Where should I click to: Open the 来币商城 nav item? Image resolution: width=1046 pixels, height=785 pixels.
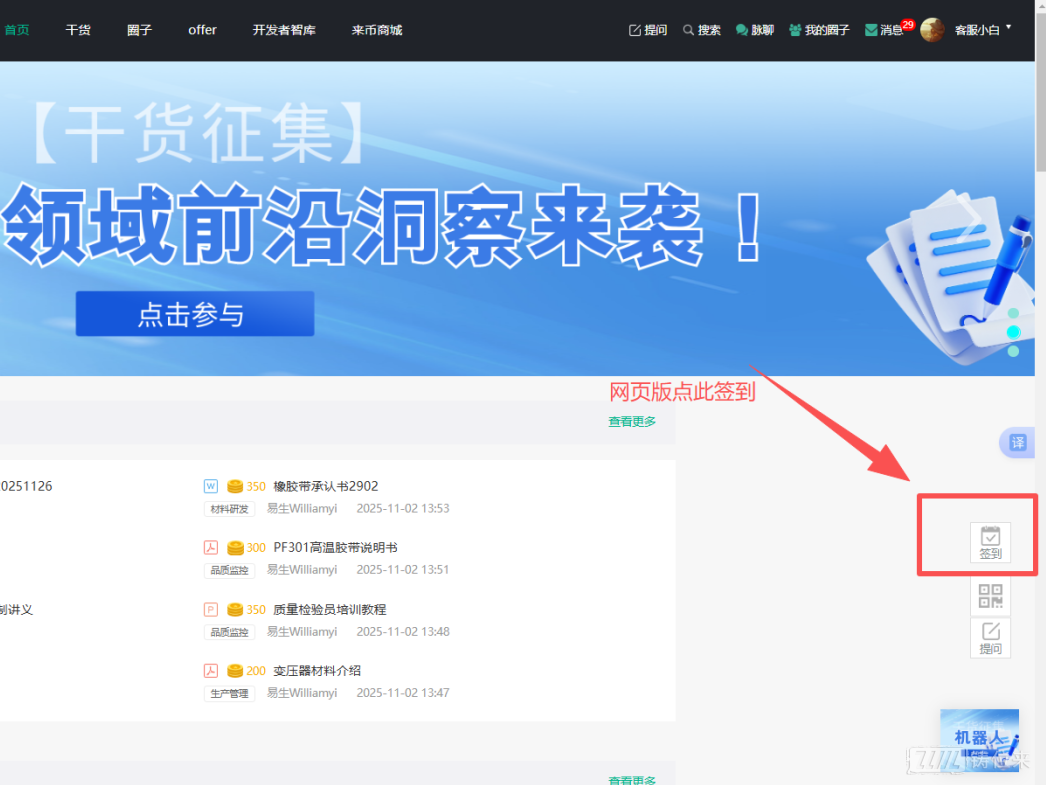377,30
